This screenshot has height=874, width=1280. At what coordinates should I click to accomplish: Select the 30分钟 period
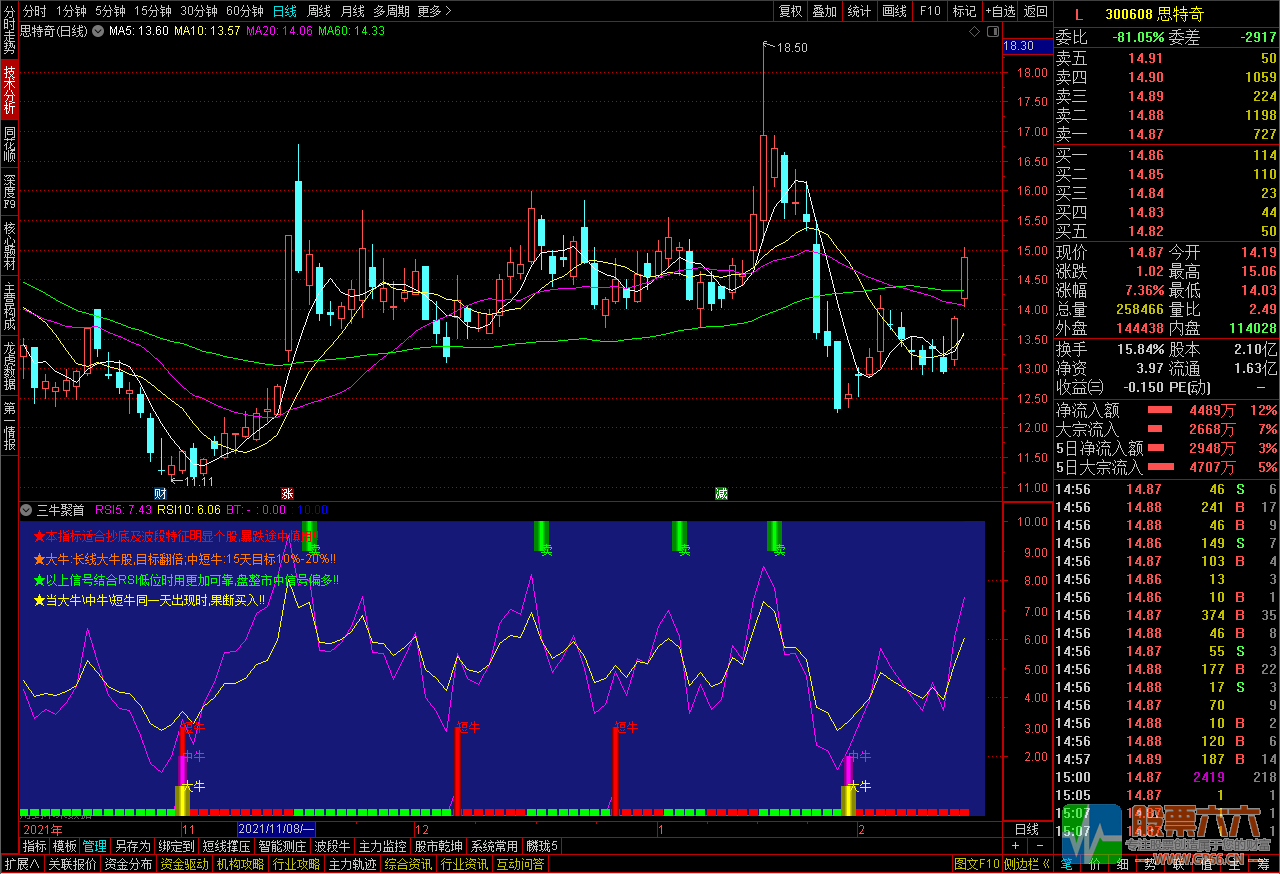coord(198,11)
